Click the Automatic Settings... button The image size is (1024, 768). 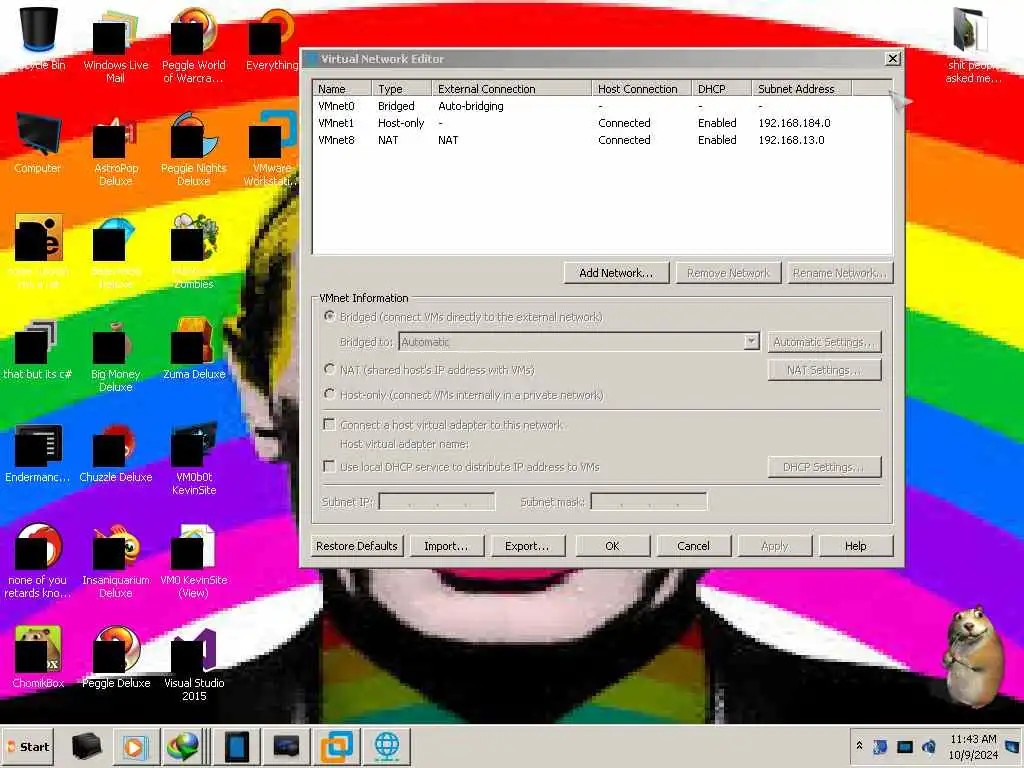(x=824, y=342)
